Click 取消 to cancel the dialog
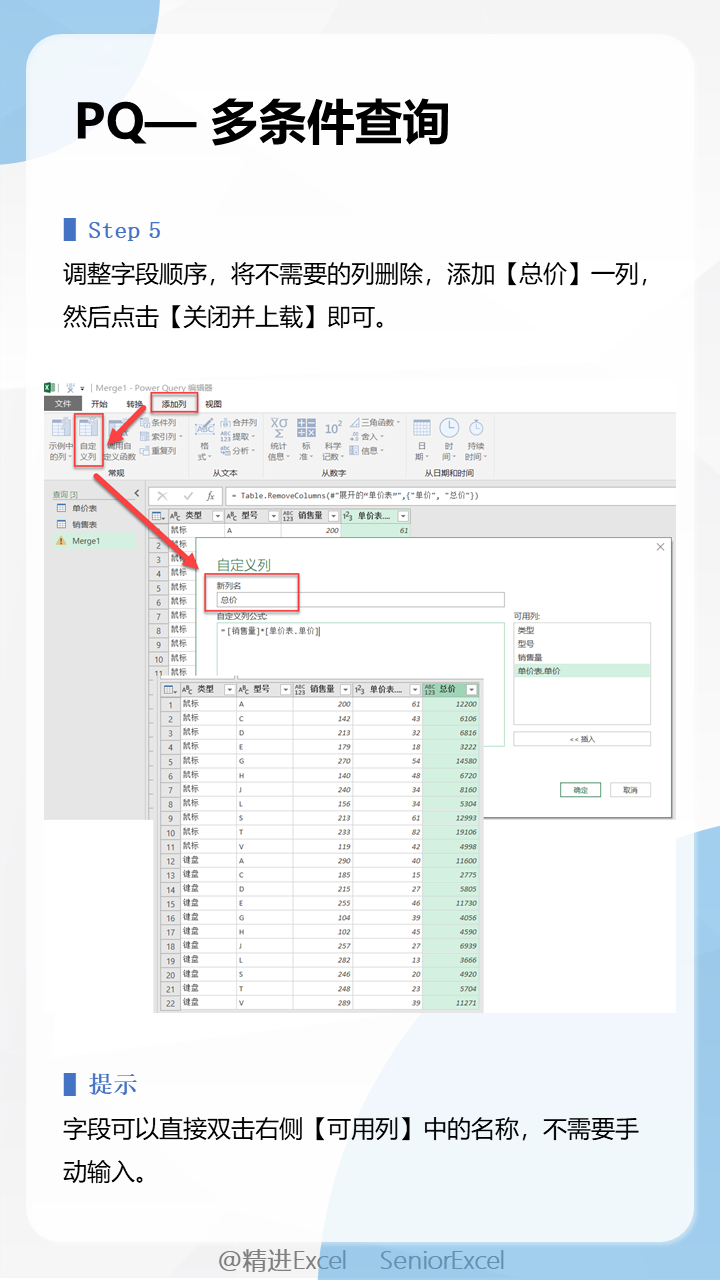 point(630,790)
